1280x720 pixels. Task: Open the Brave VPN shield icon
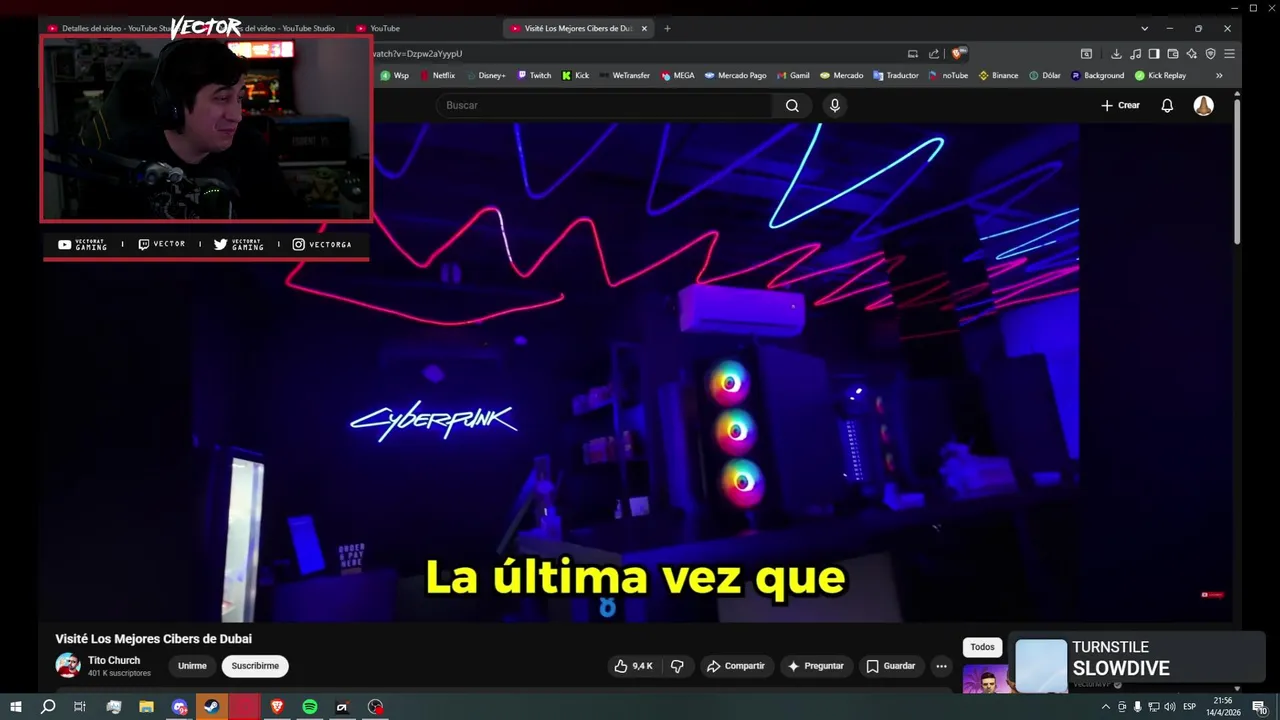tap(1210, 53)
